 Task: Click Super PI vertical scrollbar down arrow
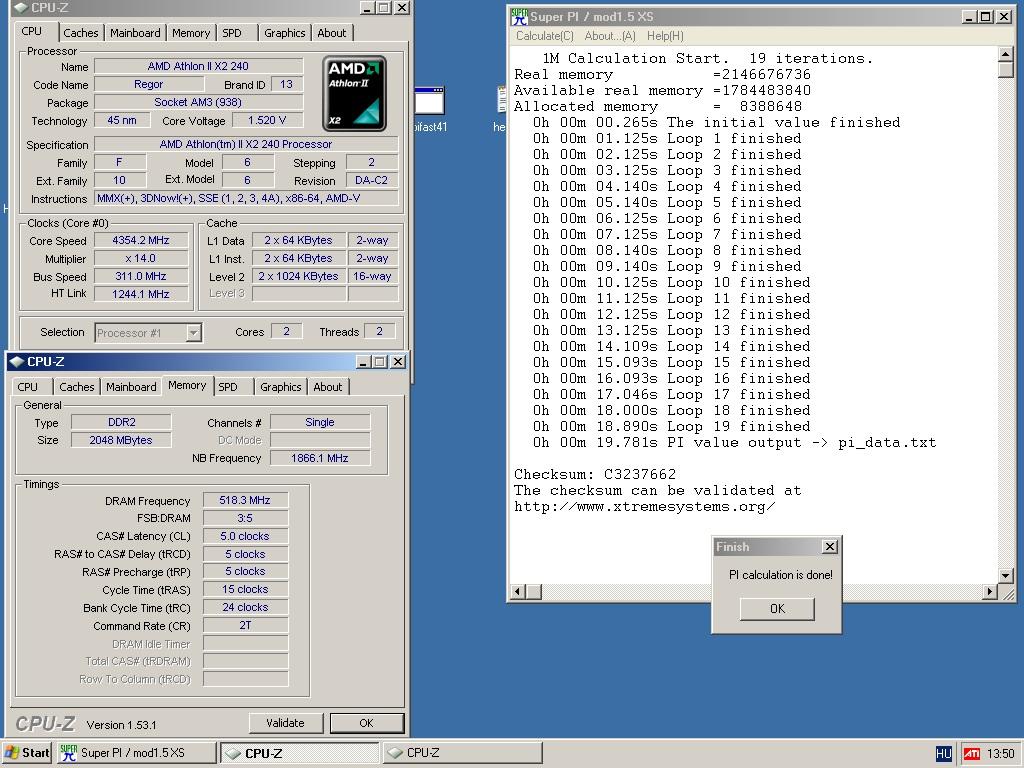(1006, 575)
